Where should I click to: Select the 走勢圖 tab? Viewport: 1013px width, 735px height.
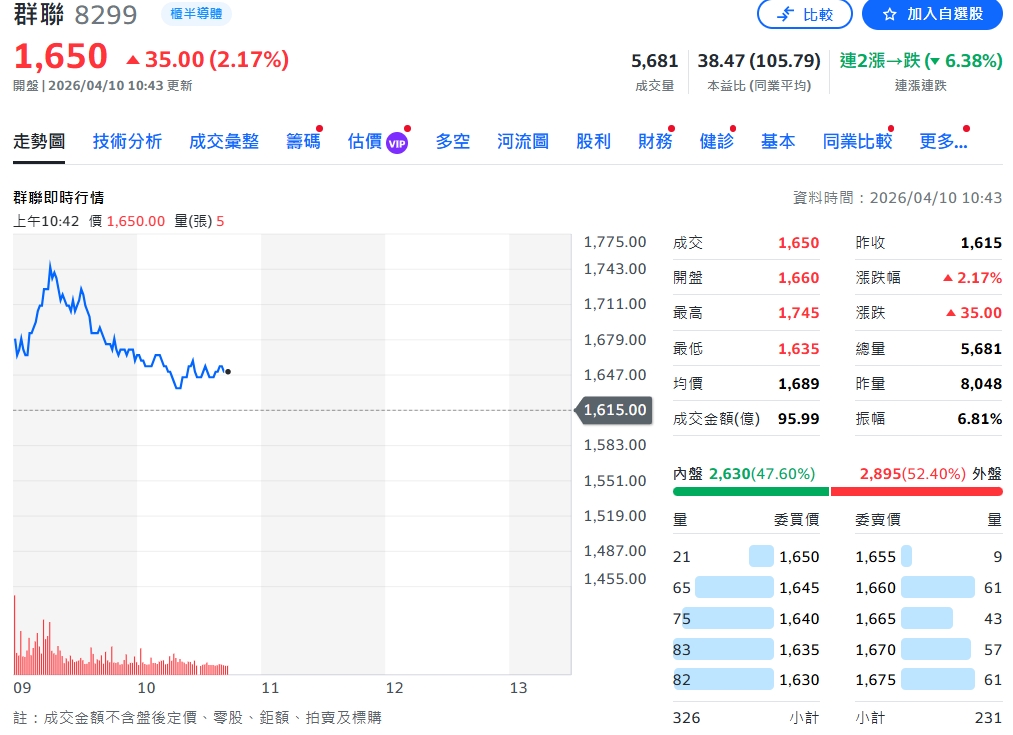[x=39, y=141]
